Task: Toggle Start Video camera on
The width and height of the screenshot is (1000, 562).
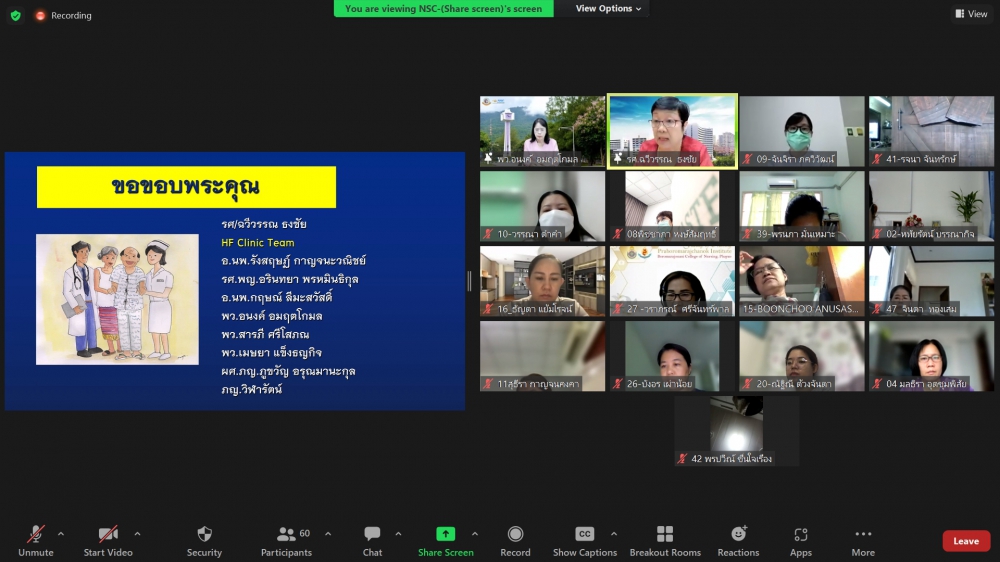Action: (x=108, y=535)
